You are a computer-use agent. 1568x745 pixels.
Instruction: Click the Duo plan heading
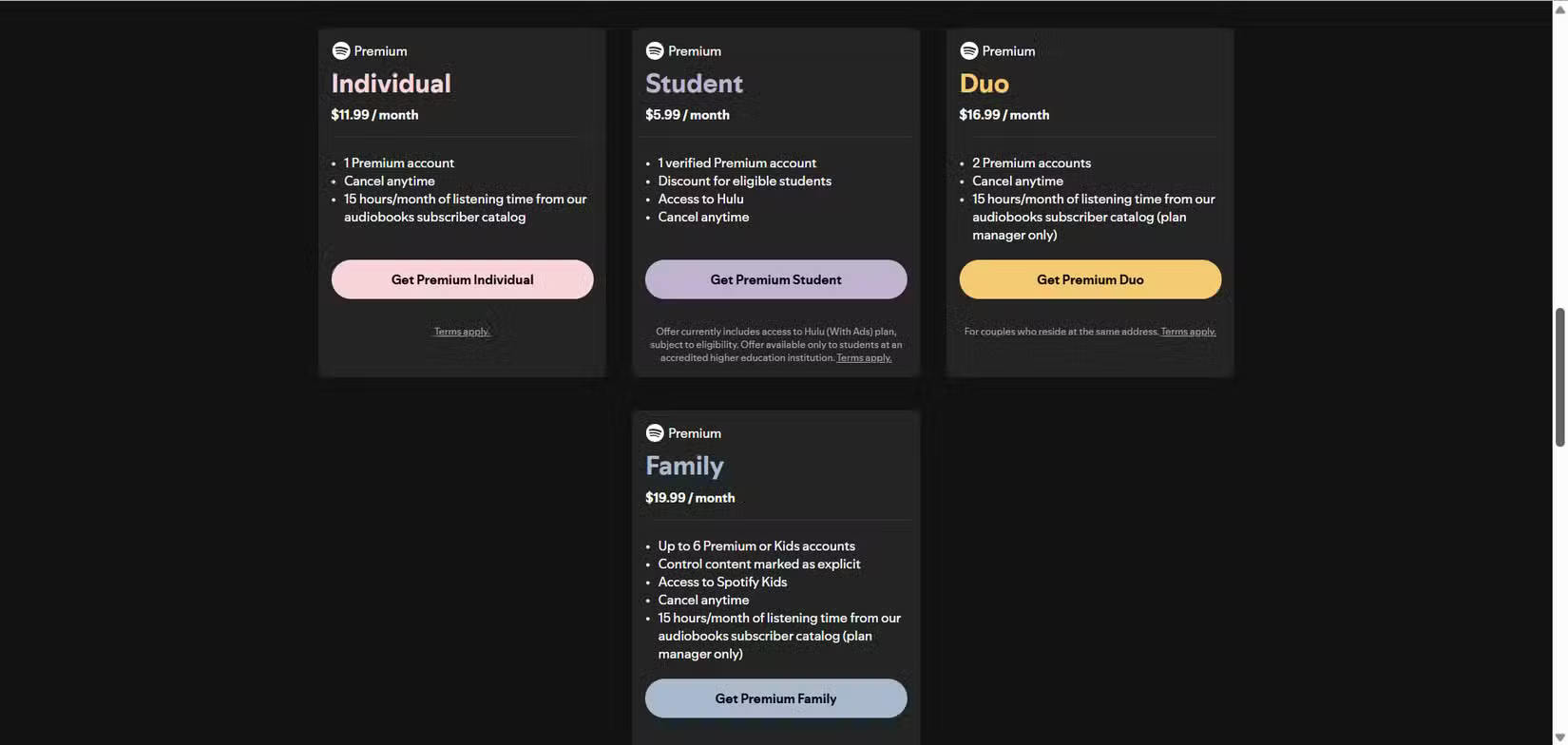(x=984, y=84)
